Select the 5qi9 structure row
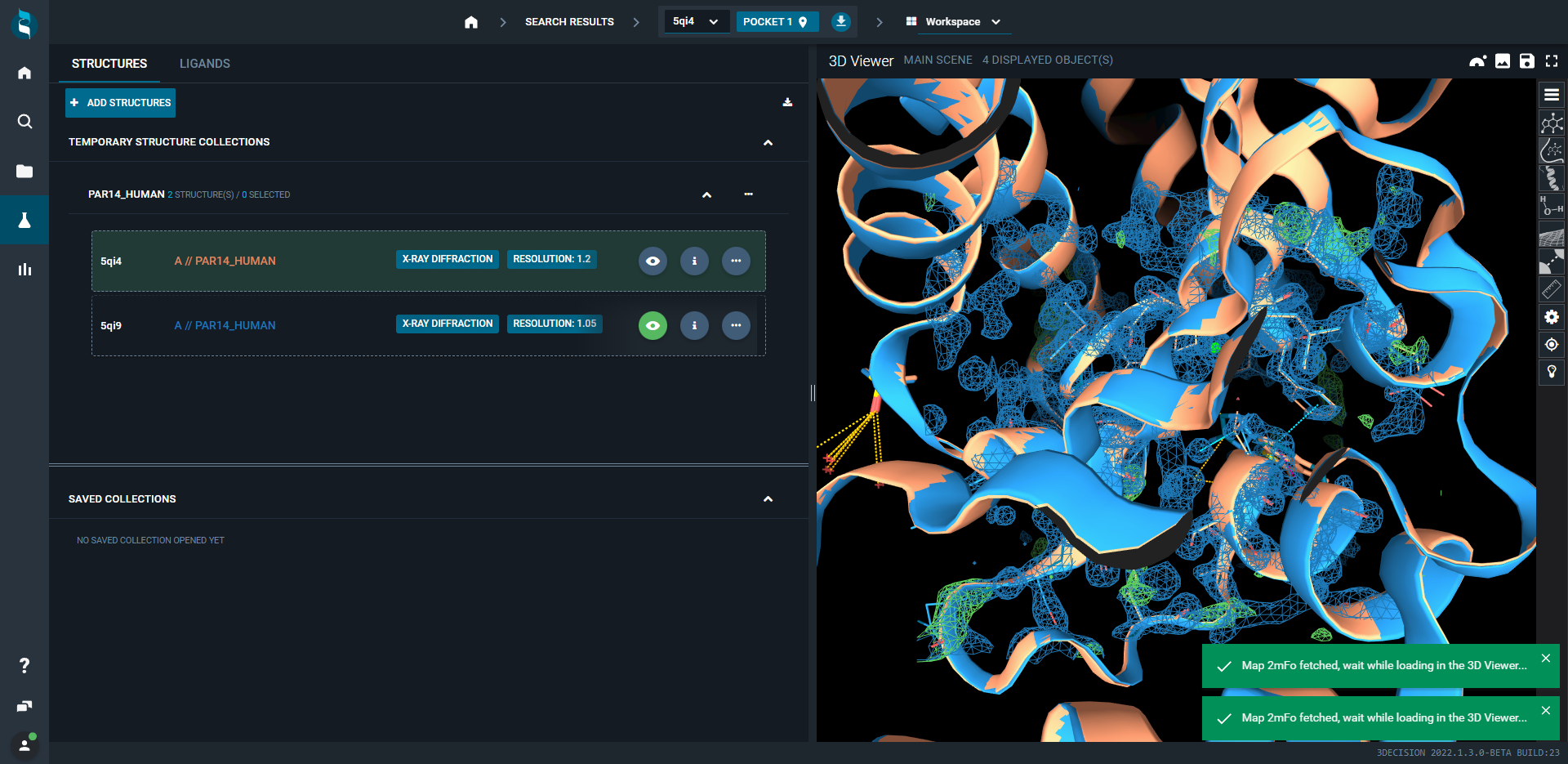This screenshot has height=764, width=1568. (429, 325)
